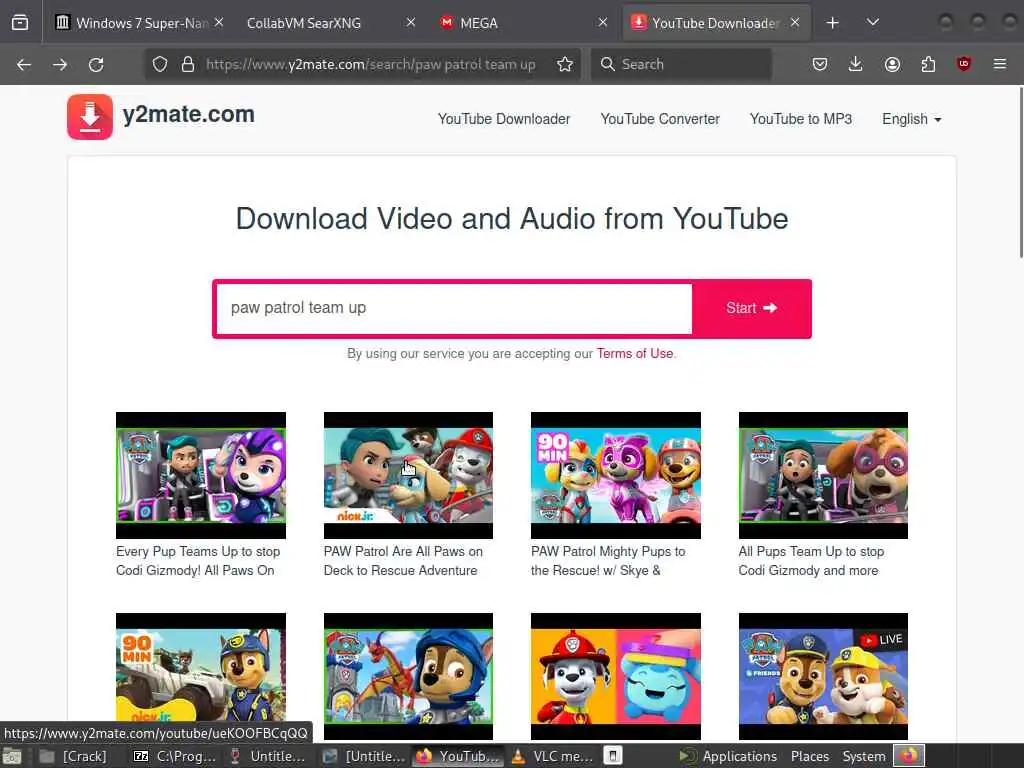Open the System menu

[x=864, y=756]
